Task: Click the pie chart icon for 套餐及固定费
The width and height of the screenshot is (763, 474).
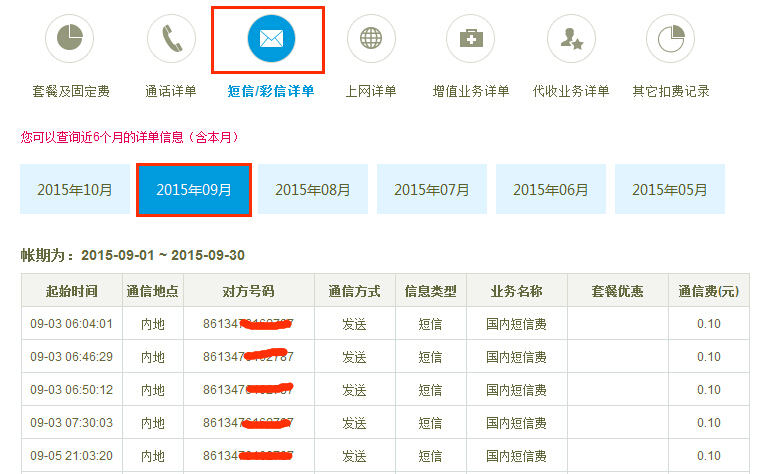Action: (x=70, y=39)
